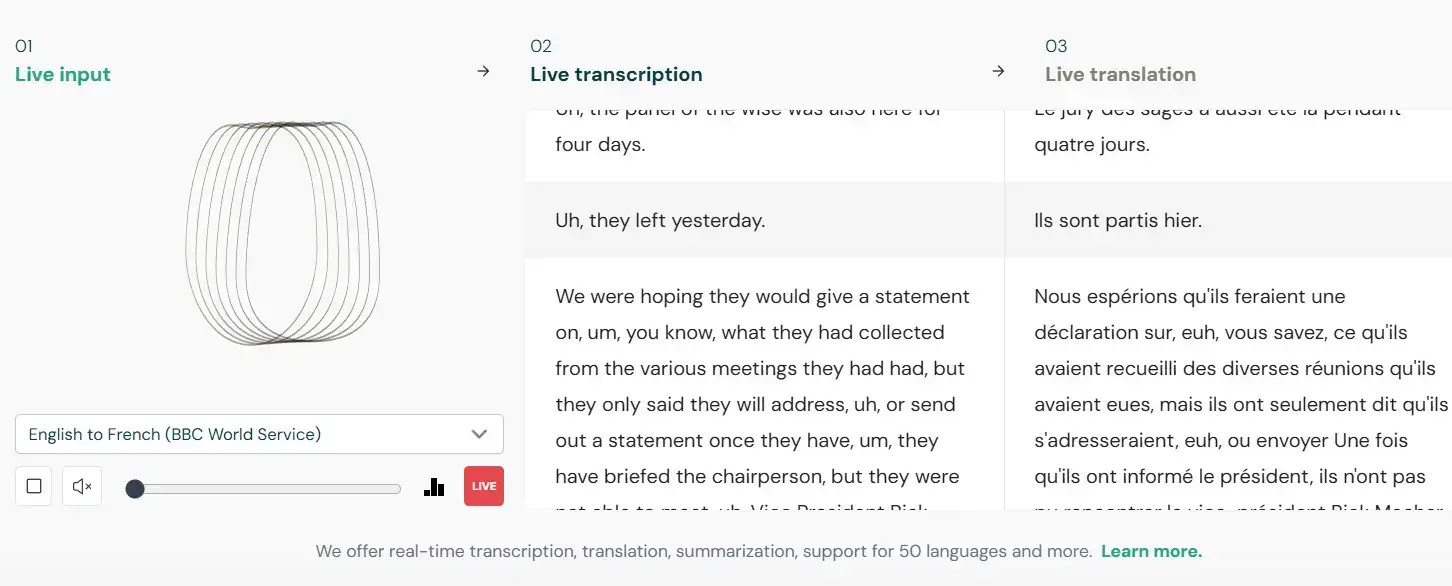Click the oval waveform visualization
Viewport: 1452px width, 586px height.
click(283, 231)
